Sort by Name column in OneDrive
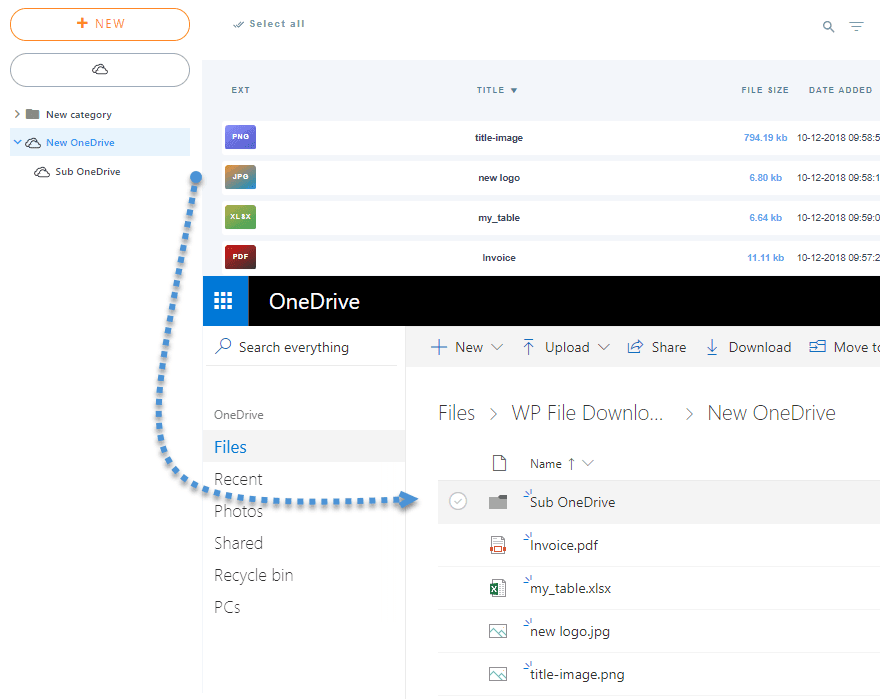Screen dimensions: 880x699 561,464
